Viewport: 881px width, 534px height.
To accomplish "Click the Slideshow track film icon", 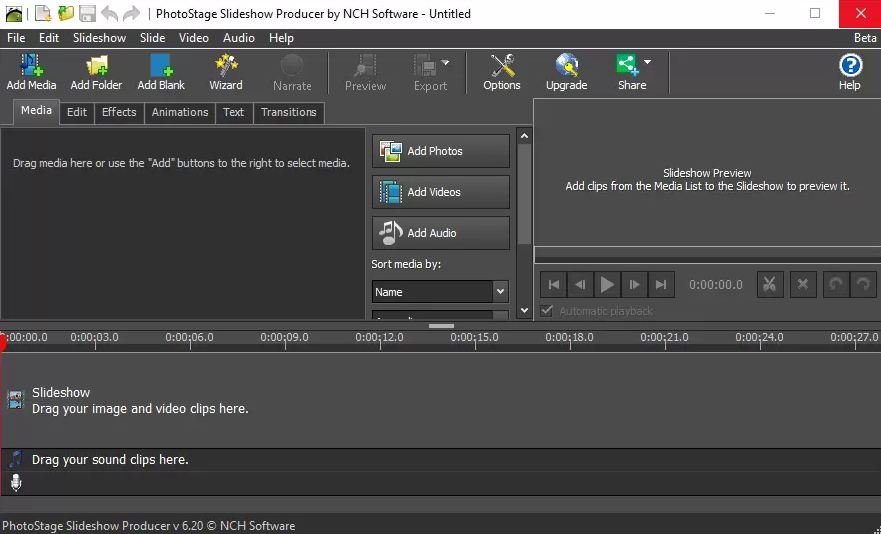I will click(x=15, y=400).
